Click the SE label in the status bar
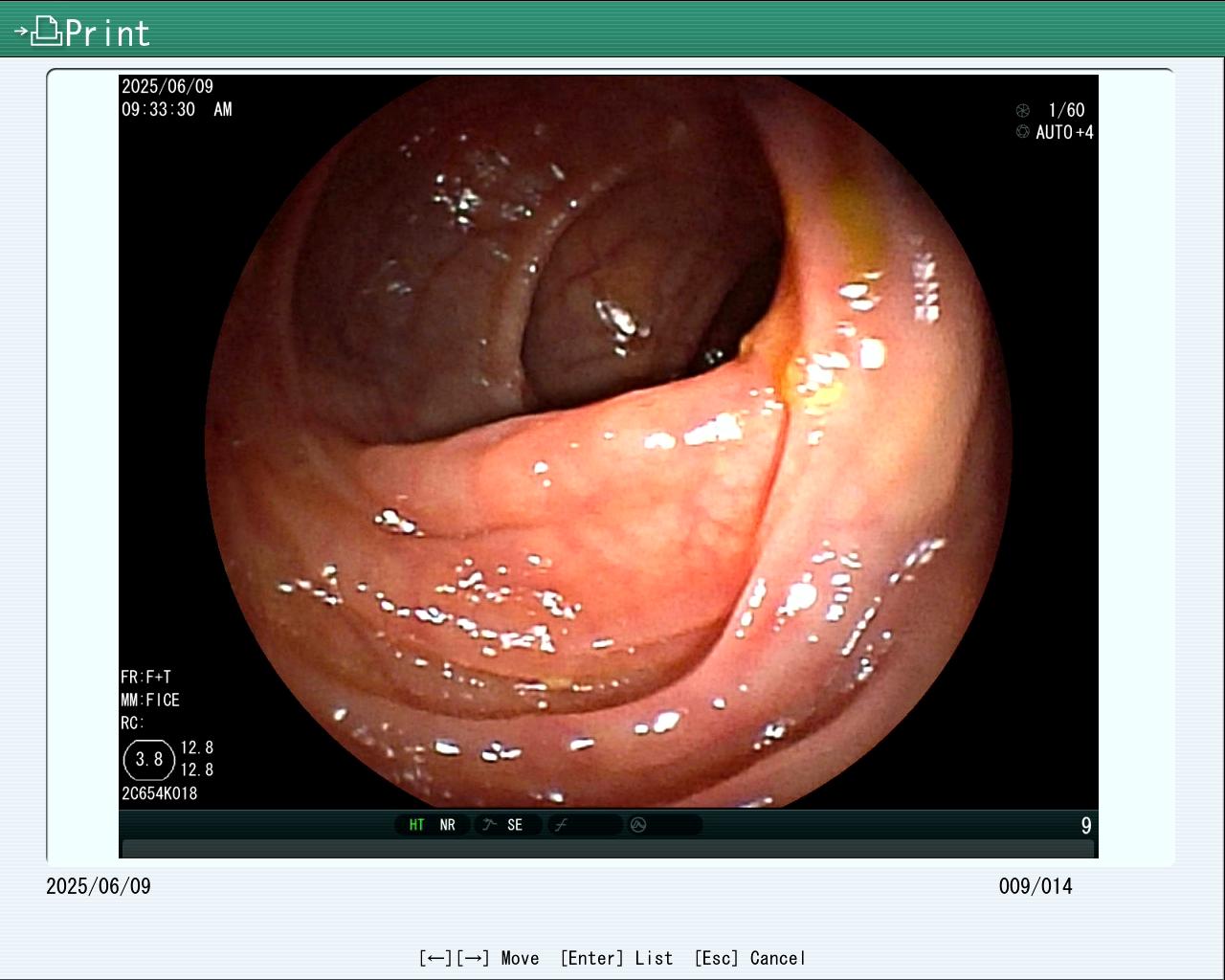1225x980 pixels. point(515,825)
